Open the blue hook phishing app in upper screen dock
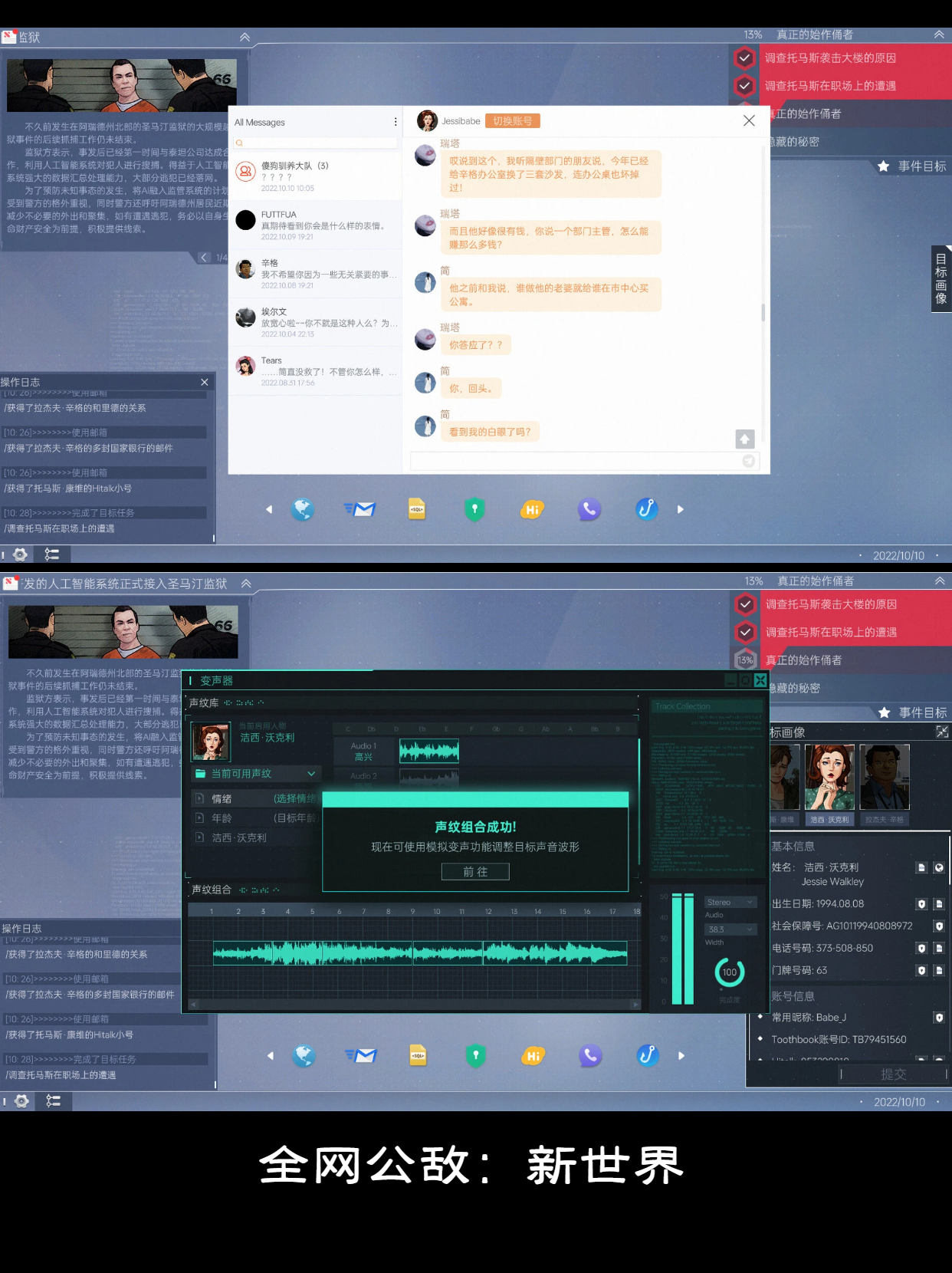 point(647,509)
